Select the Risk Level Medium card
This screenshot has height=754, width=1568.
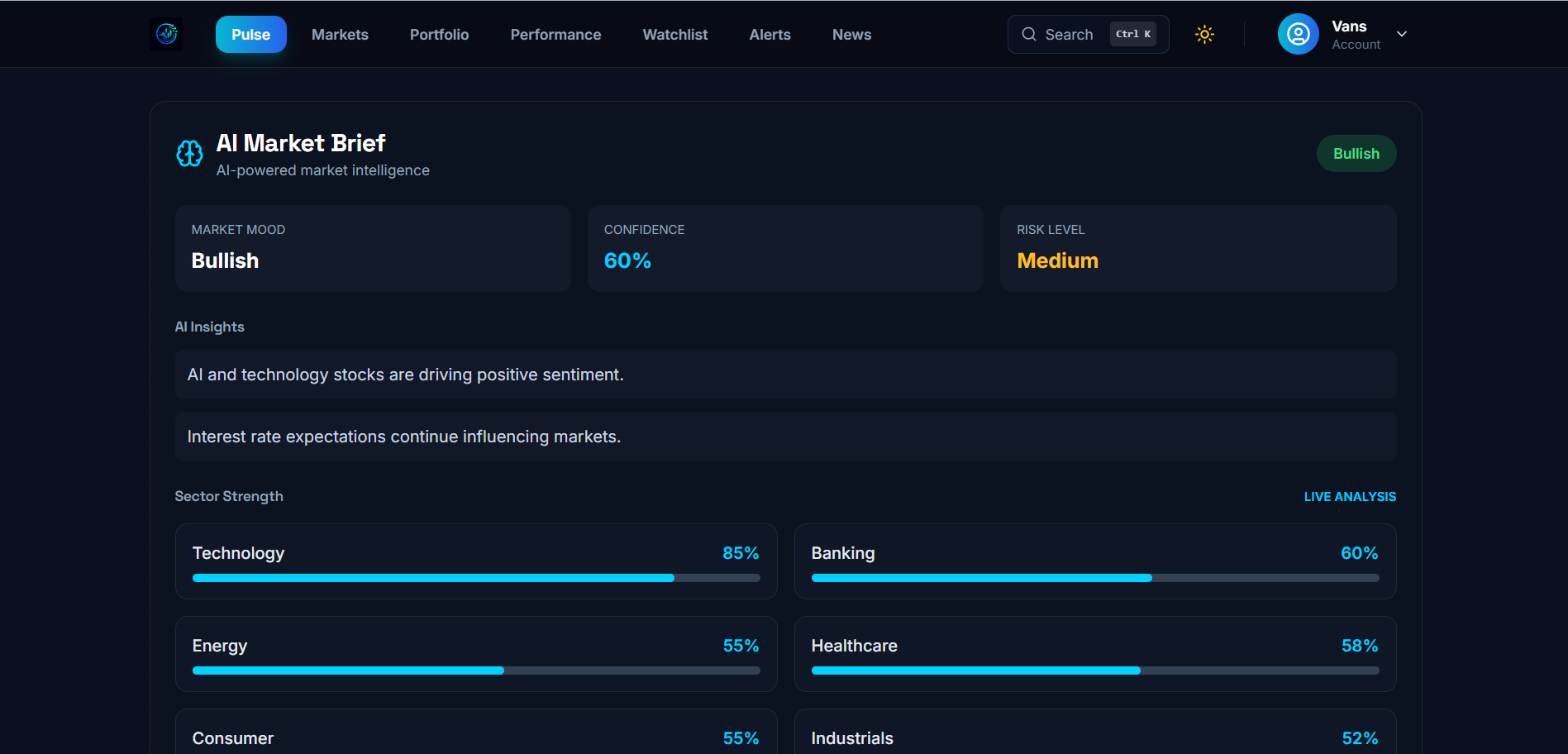coord(1198,248)
